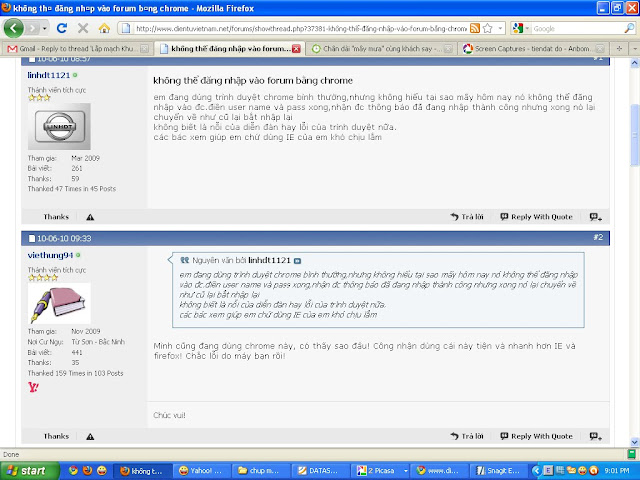Screen dimensions: 640x480
Task: Click Trả lời on post #1
Action: (x=467, y=217)
